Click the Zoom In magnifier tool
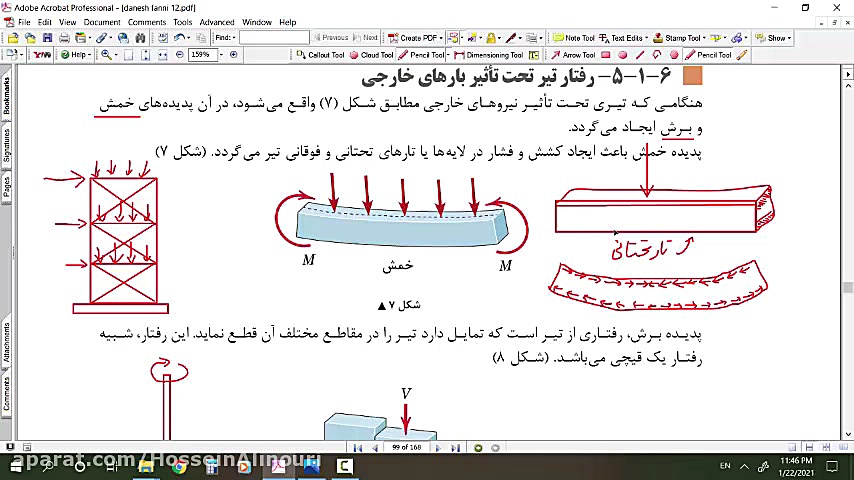 click(106, 55)
